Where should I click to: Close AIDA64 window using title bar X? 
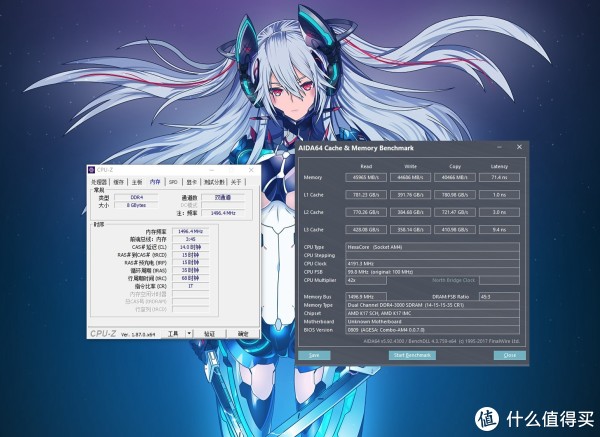click(519, 147)
